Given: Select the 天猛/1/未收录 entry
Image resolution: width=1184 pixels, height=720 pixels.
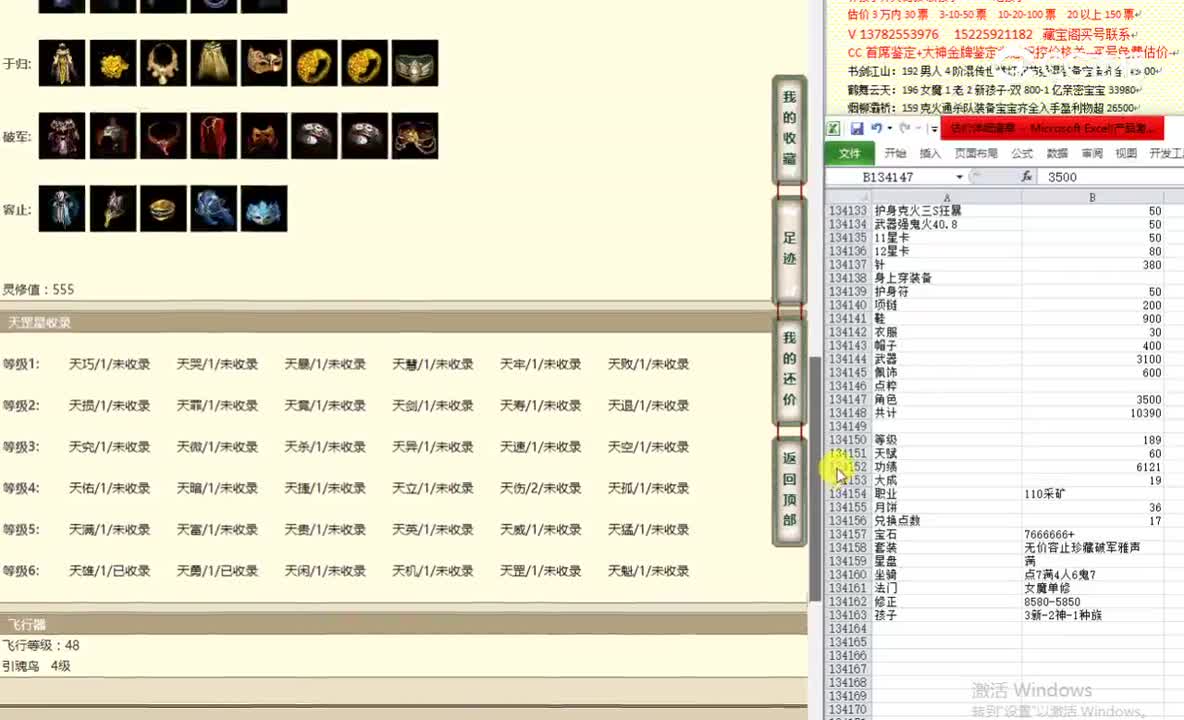Looking at the screenshot, I should (649, 530).
